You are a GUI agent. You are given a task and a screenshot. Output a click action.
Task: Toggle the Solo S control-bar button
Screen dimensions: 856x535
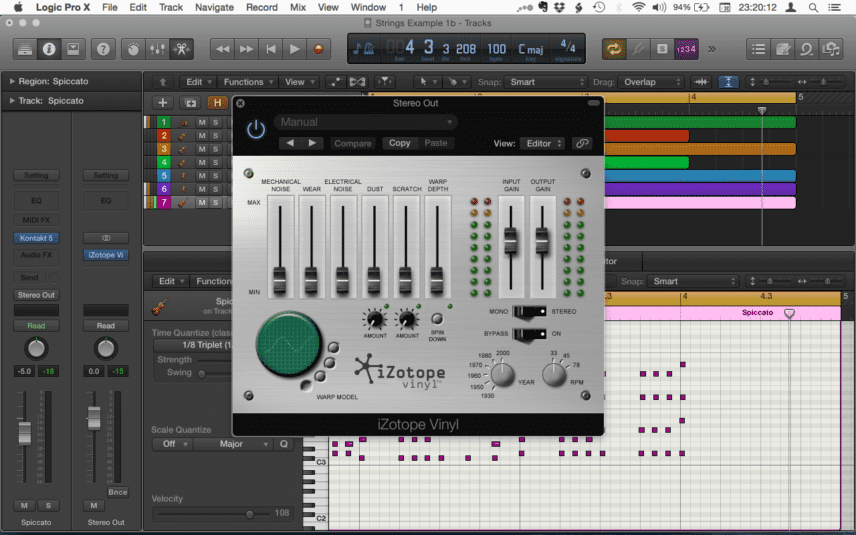[x=662, y=49]
